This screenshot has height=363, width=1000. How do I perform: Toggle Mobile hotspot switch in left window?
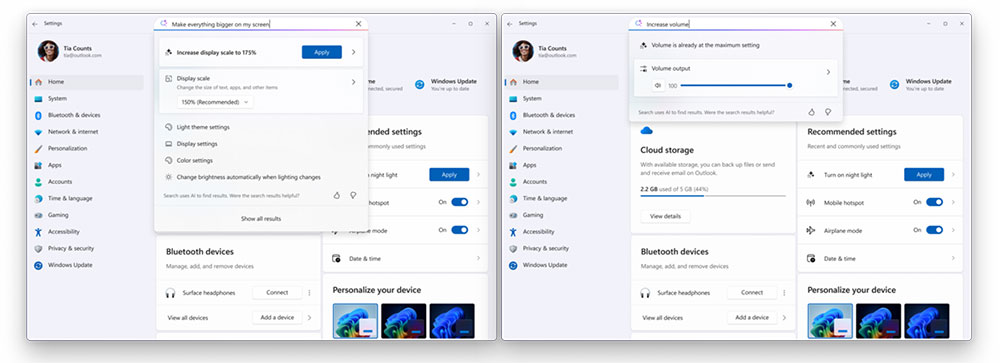point(460,202)
